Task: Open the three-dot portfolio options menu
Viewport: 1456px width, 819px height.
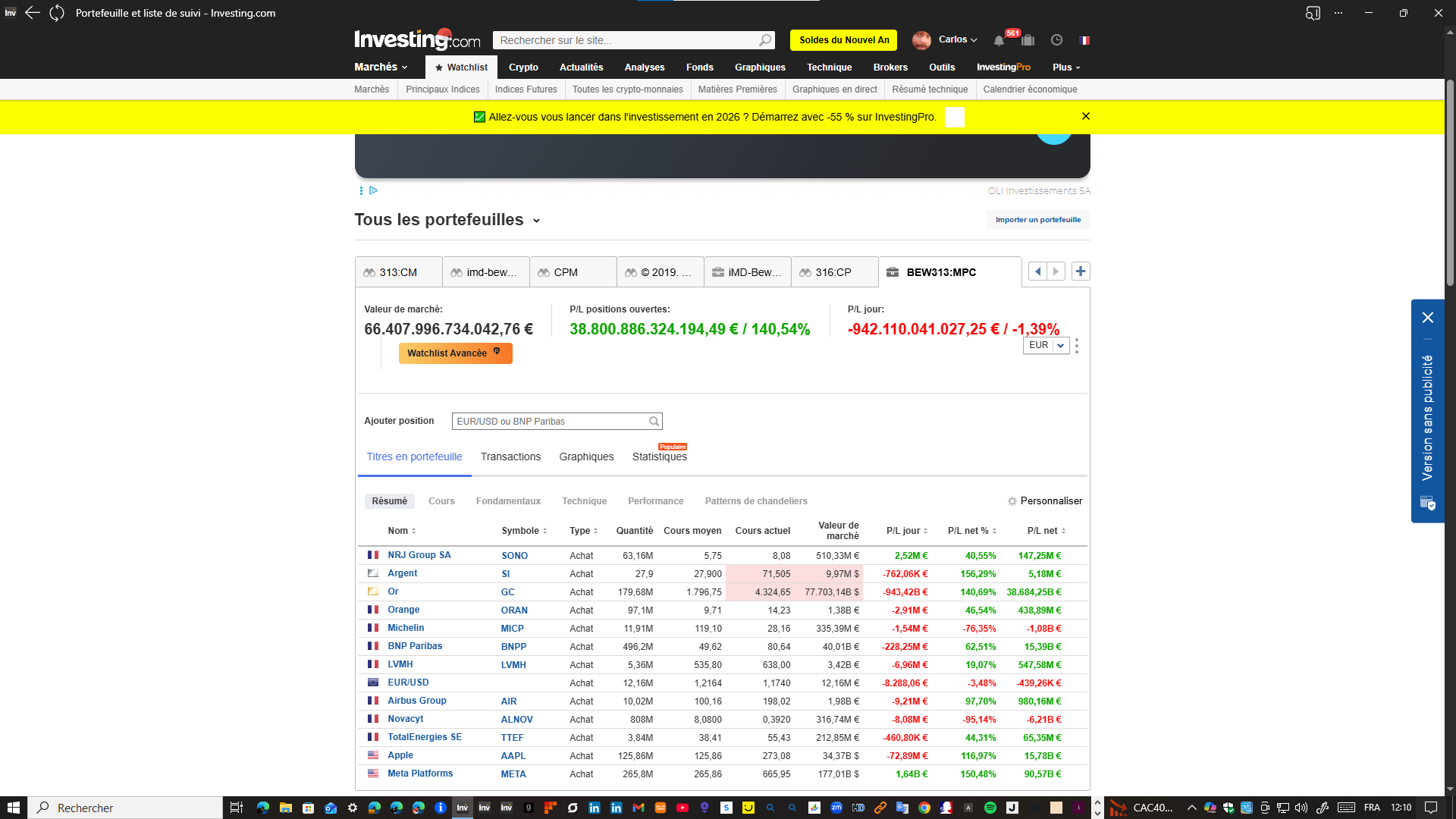Action: click(1077, 346)
